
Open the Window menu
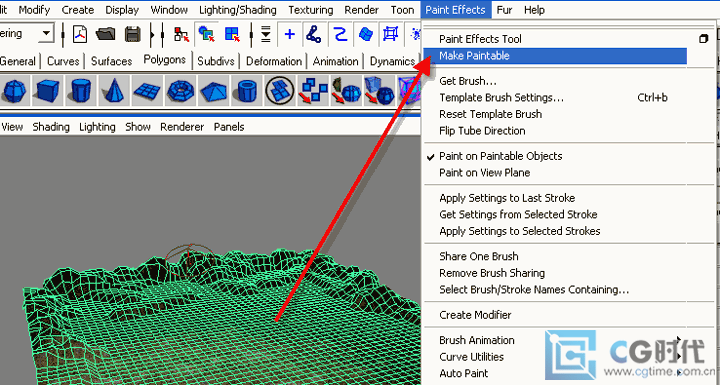tap(169, 10)
